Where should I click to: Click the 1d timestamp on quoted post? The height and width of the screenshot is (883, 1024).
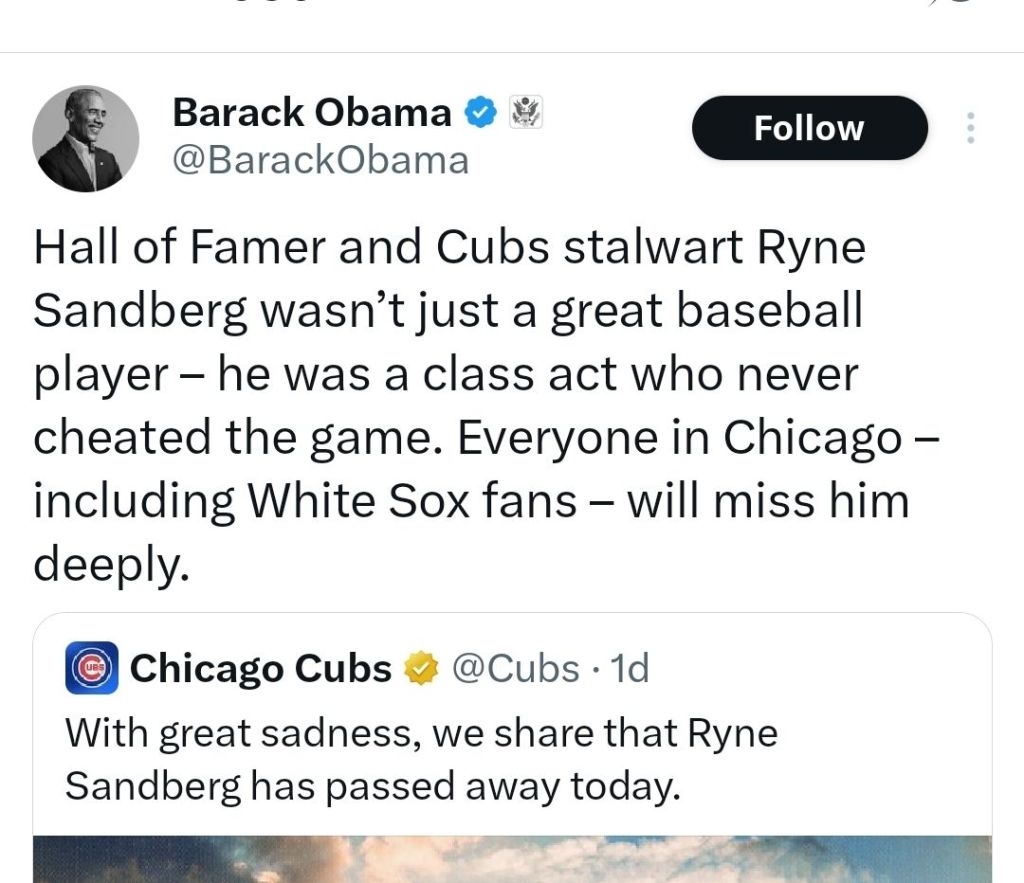[x=629, y=668]
